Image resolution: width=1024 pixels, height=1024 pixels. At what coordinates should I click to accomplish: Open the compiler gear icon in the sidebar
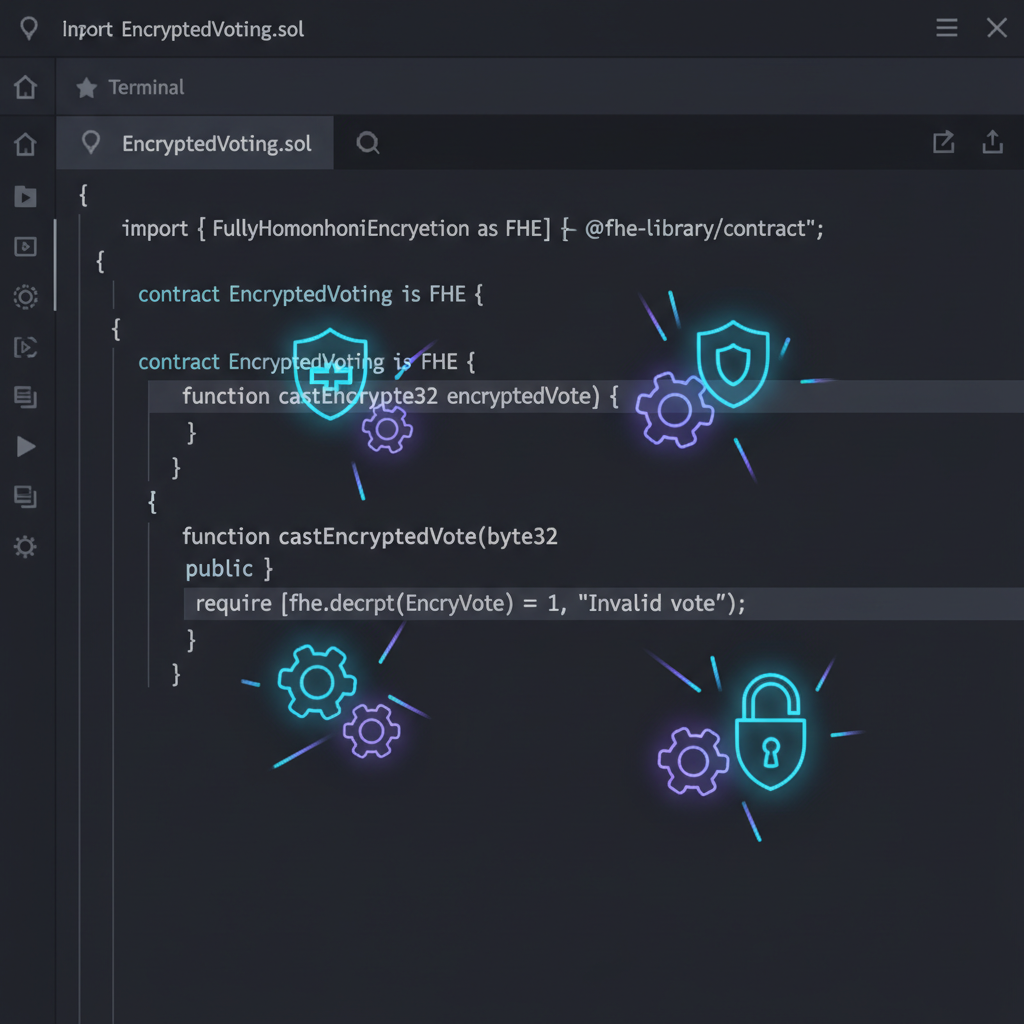(26, 296)
